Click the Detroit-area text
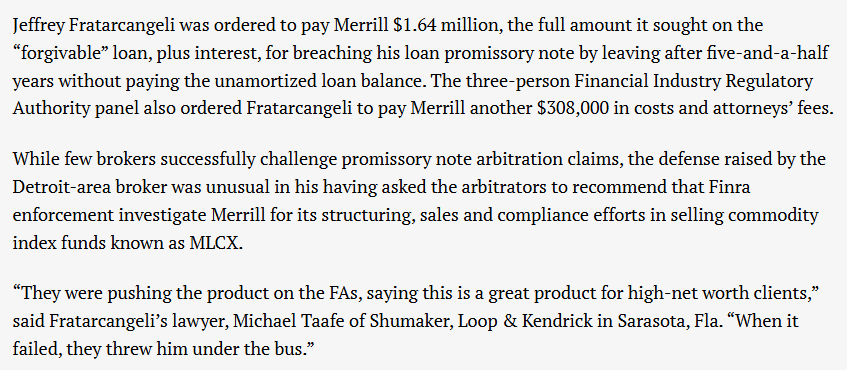 click(57, 187)
